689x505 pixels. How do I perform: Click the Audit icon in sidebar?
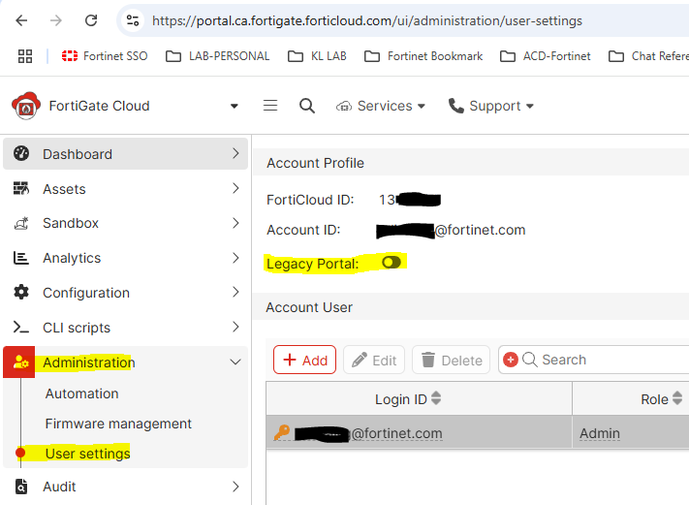[x=21, y=487]
